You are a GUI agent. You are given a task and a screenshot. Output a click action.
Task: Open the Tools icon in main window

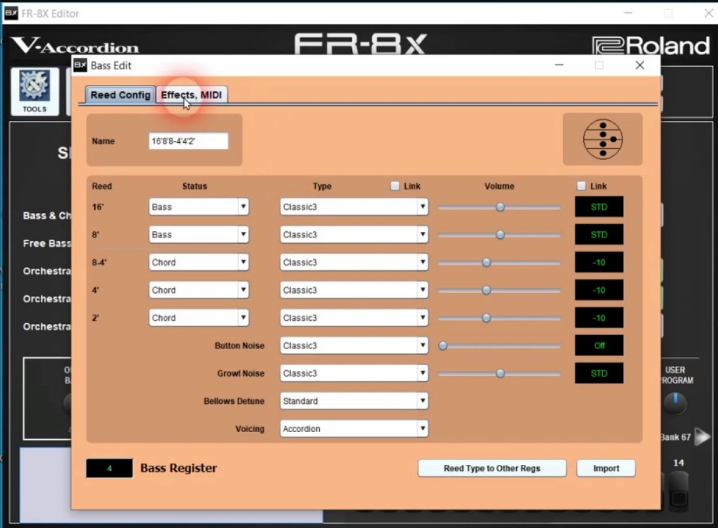pos(34,91)
